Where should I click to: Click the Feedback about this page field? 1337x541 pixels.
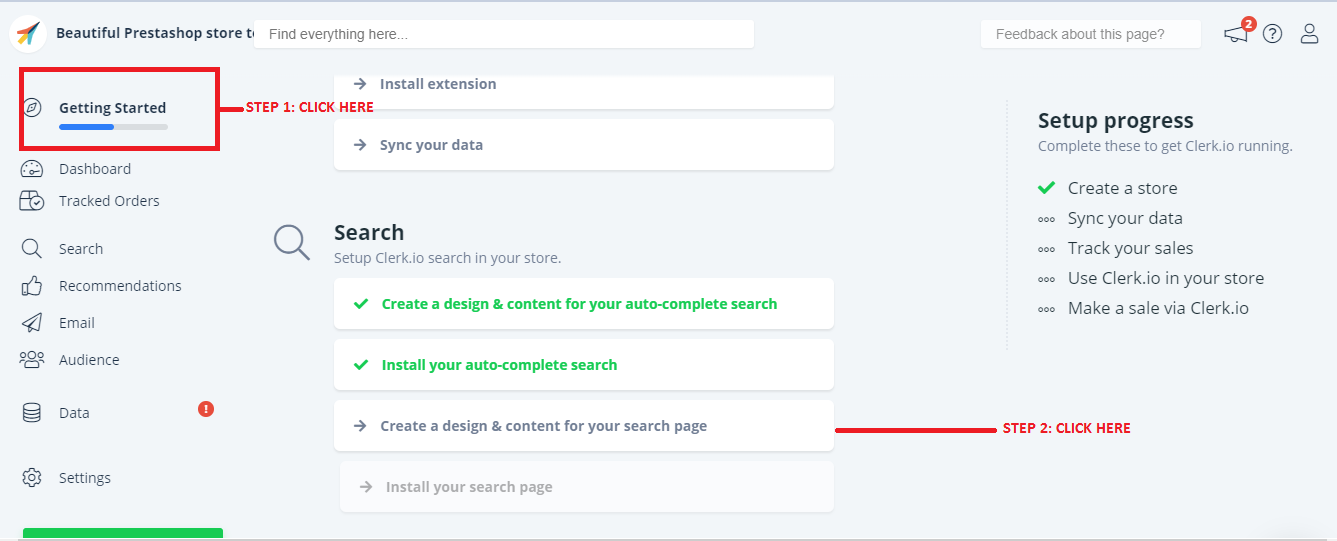(x=1090, y=34)
